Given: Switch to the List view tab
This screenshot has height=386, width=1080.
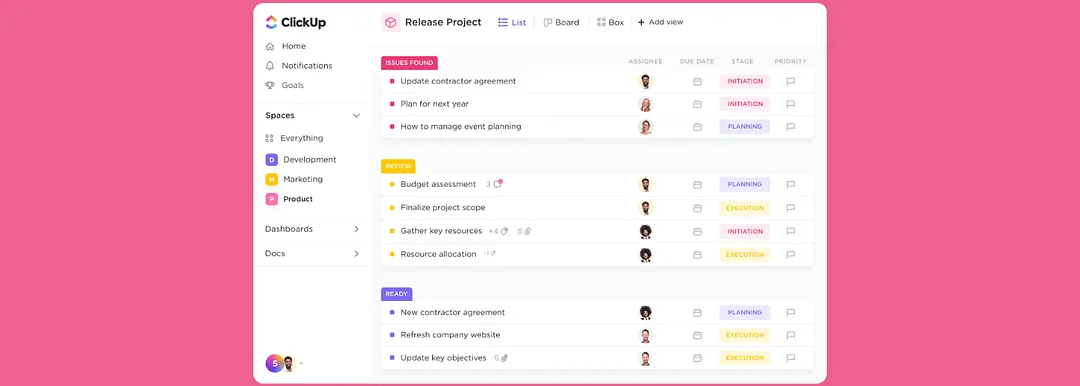Looking at the screenshot, I should tap(512, 22).
